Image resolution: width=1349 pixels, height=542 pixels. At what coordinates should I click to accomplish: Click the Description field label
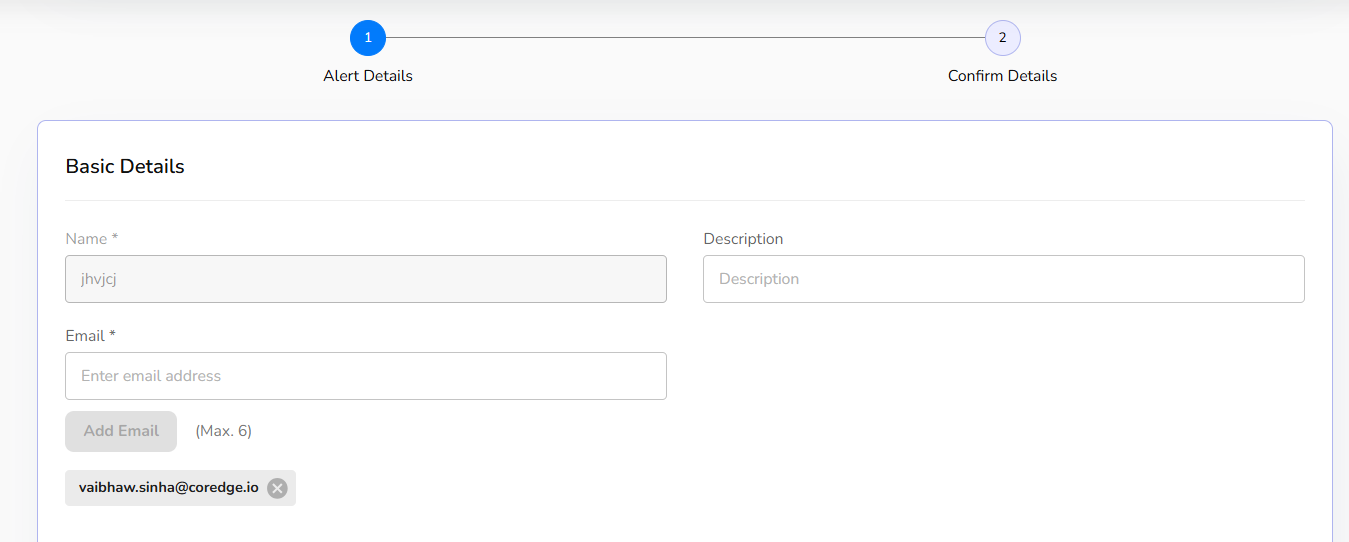(x=743, y=239)
